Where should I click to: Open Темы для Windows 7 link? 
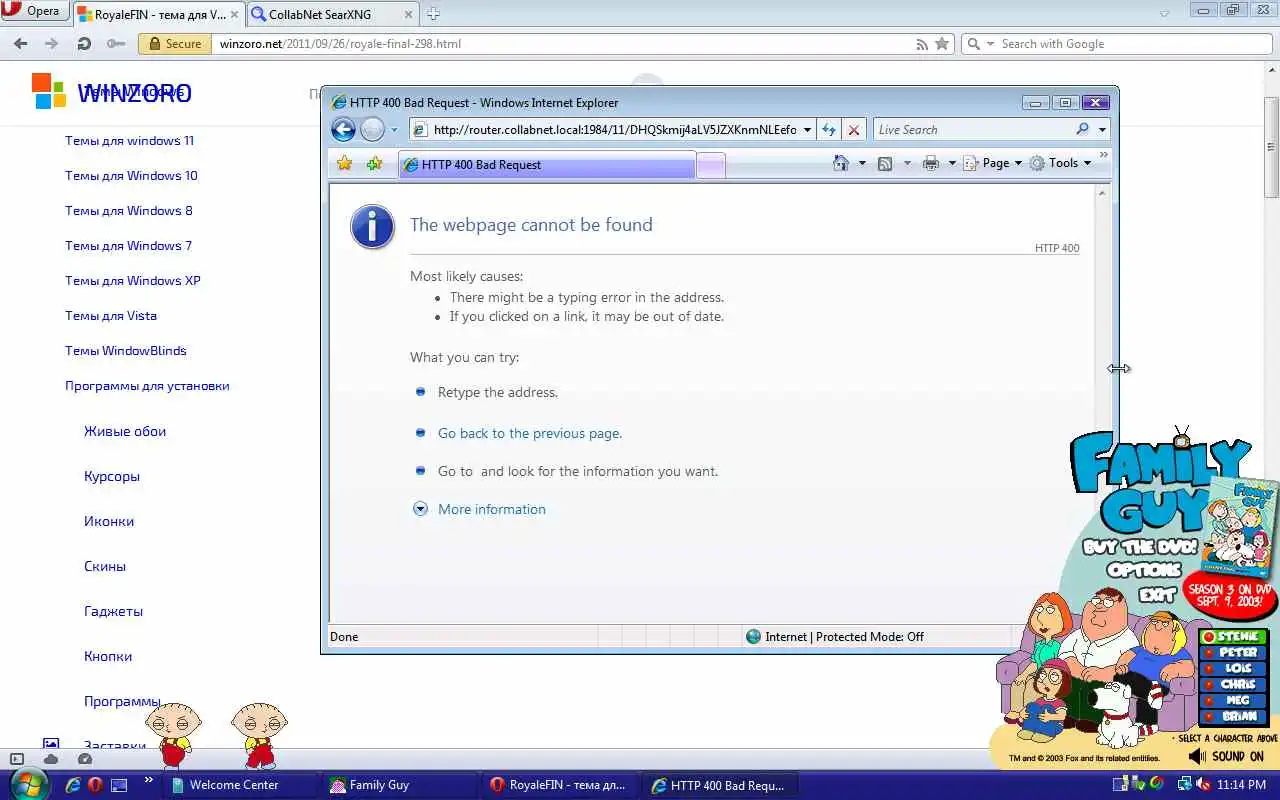[x=129, y=246]
